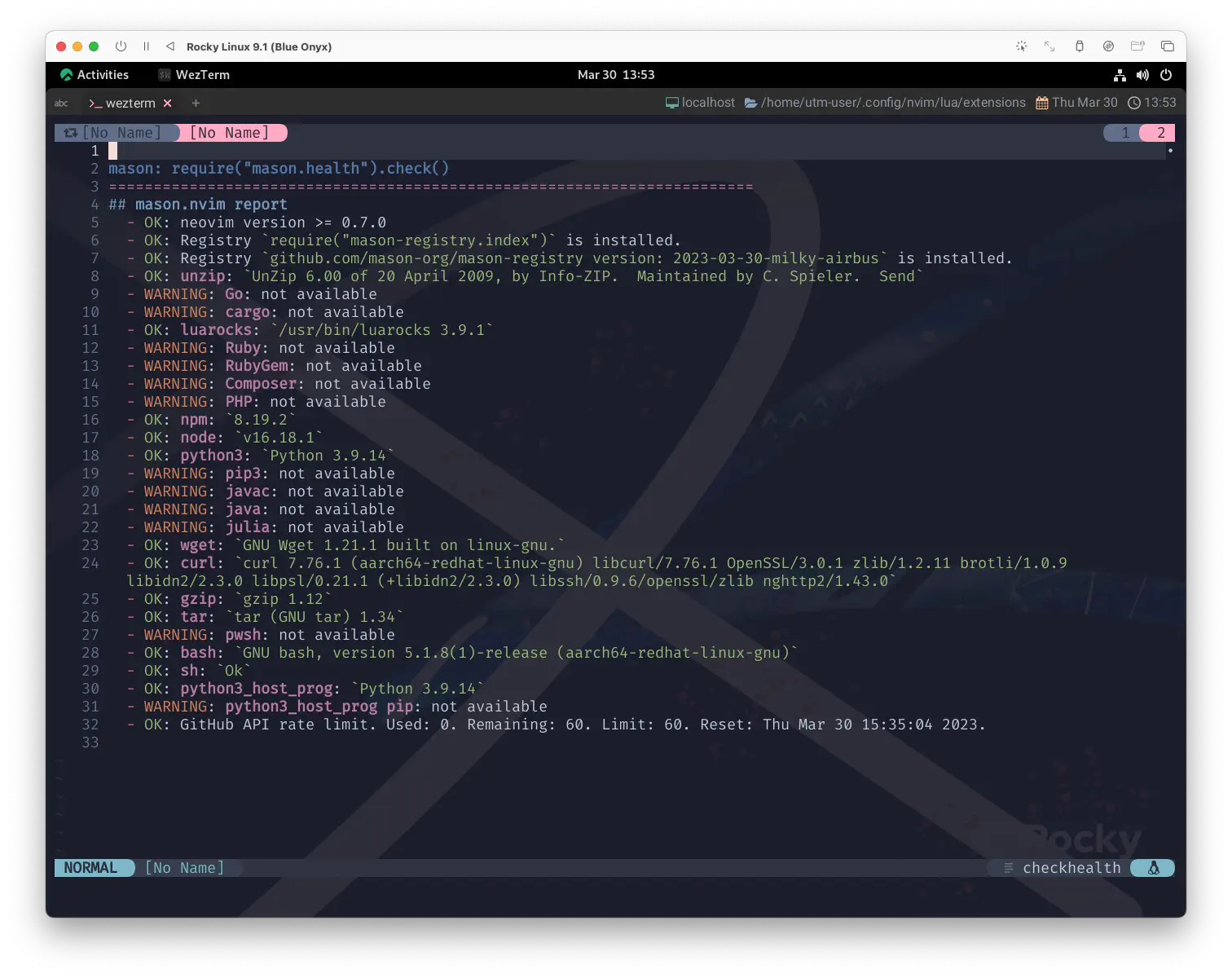Open the UTM drive image icon
Image resolution: width=1232 pixels, height=978 pixels.
(1109, 46)
